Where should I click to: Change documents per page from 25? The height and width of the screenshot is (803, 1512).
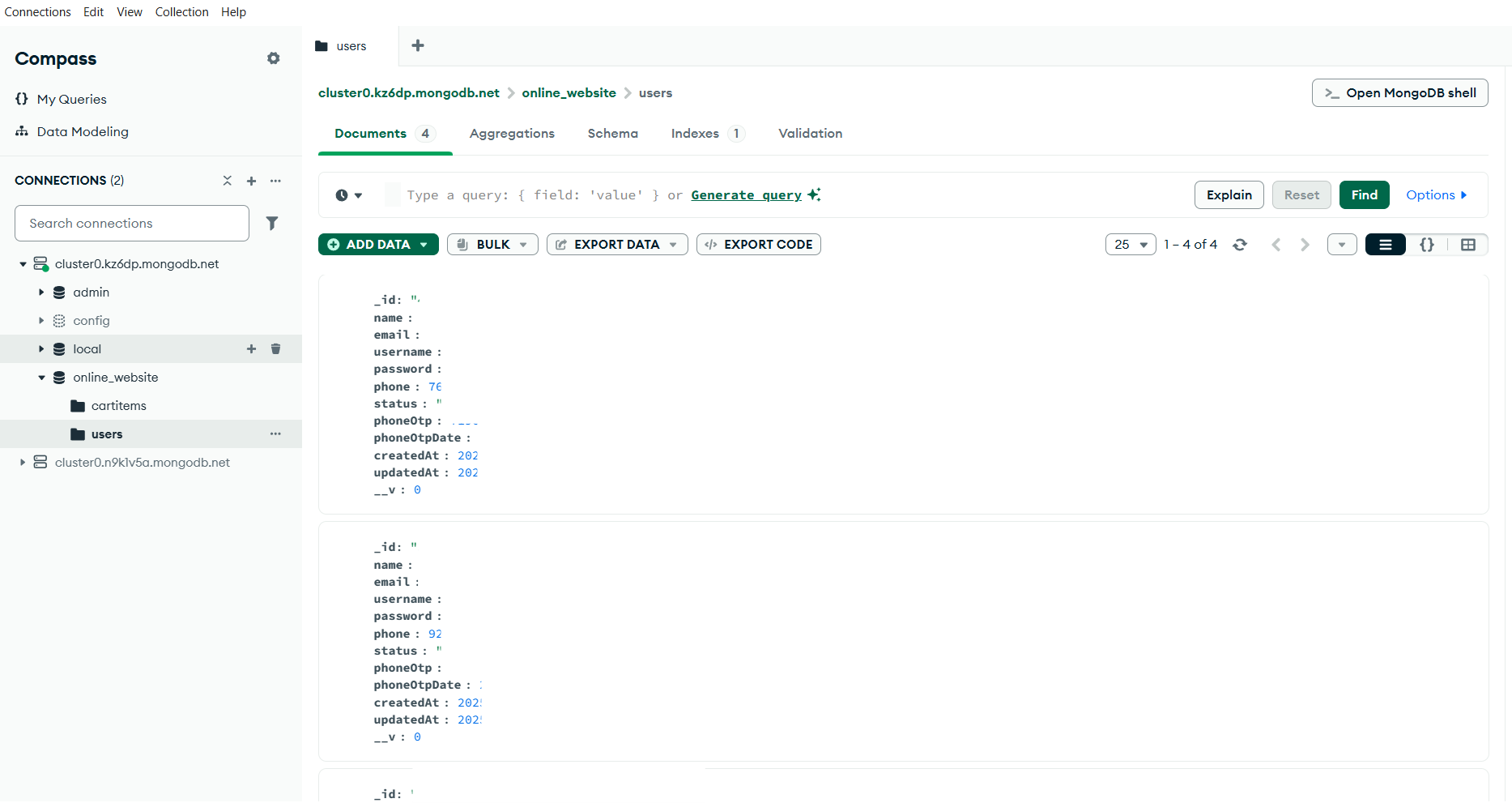tap(1131, 244)
